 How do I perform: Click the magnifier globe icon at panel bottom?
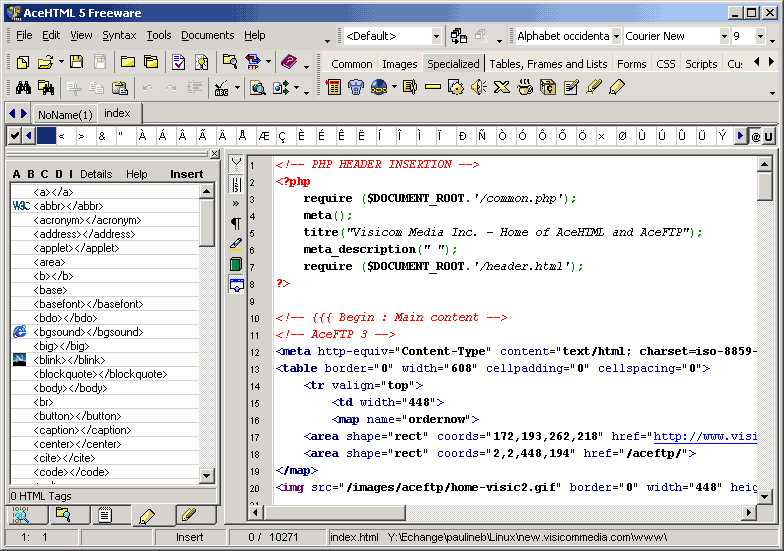pyautogui.click(x=21, y=514)
